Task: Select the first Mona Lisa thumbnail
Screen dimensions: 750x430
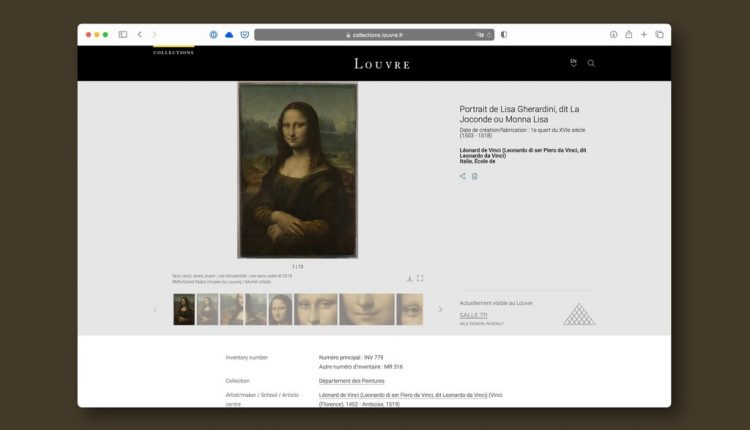Action: click(184, 309)
